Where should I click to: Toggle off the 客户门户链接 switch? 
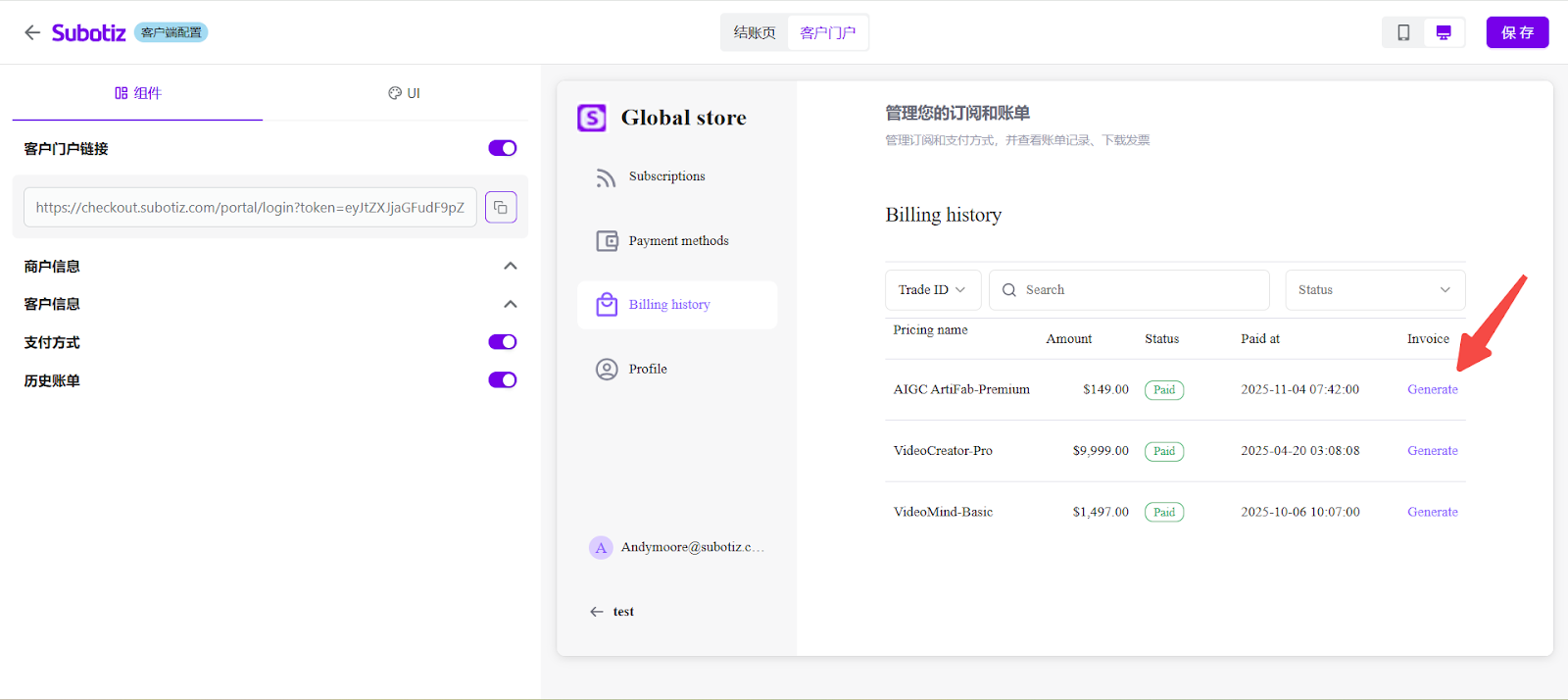point(503,148)
